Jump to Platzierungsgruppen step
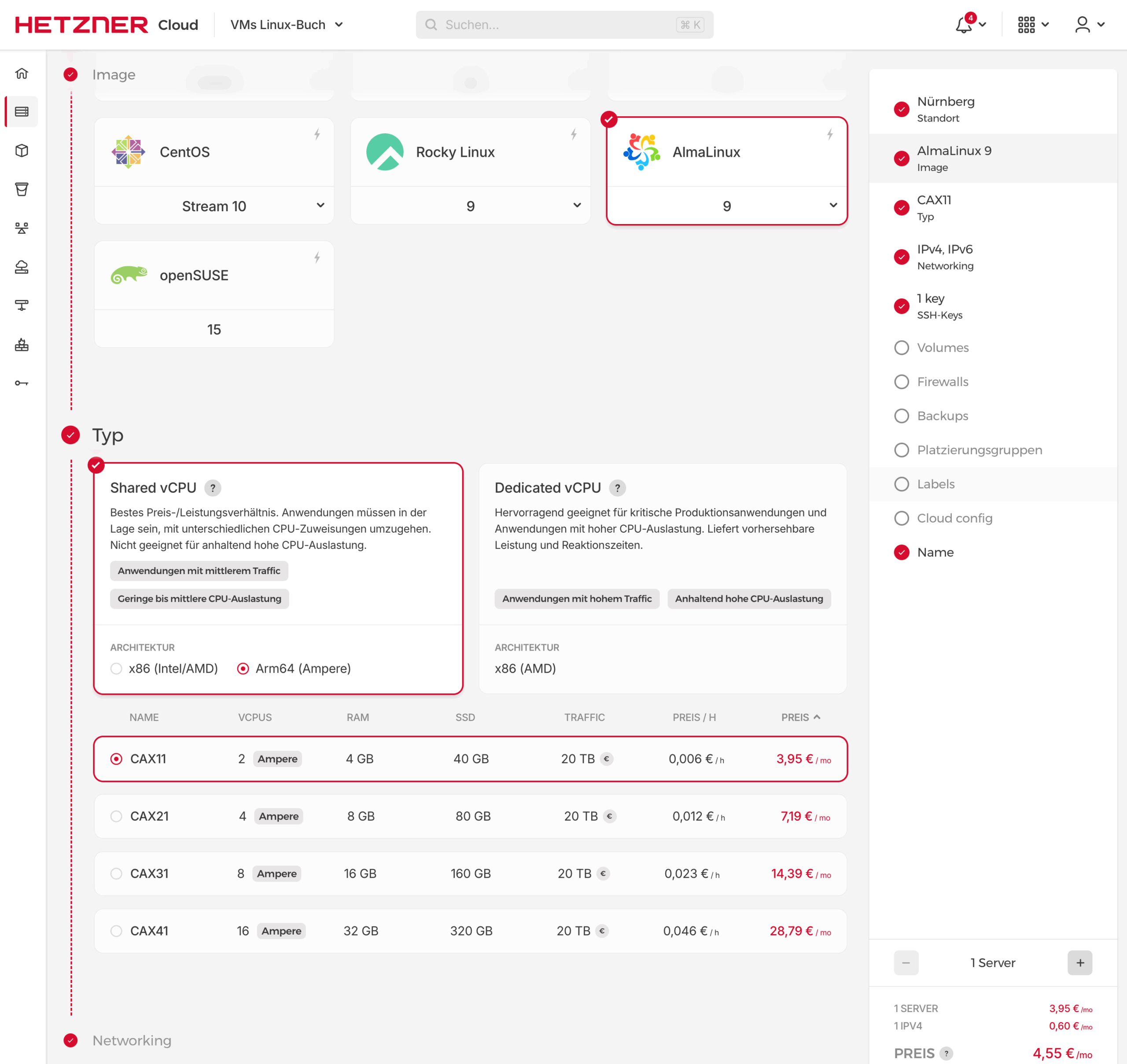Viewport: 1127px width, 1064px height. click(993, 450)
